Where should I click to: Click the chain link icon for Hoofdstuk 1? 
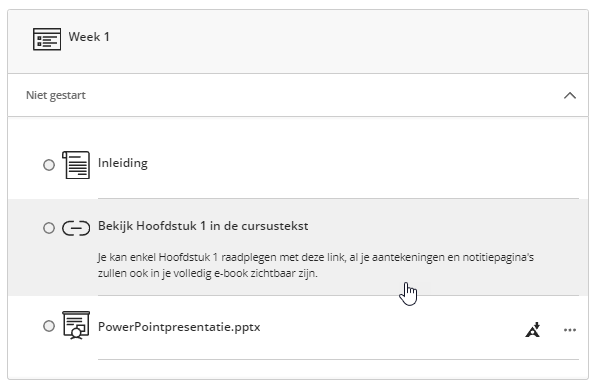pos(76,228)
